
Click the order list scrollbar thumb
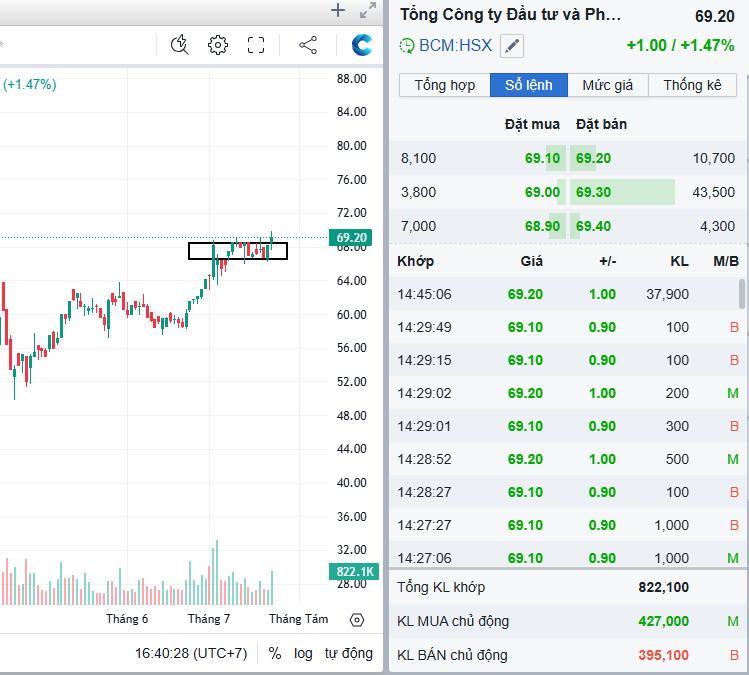point(741,293)
